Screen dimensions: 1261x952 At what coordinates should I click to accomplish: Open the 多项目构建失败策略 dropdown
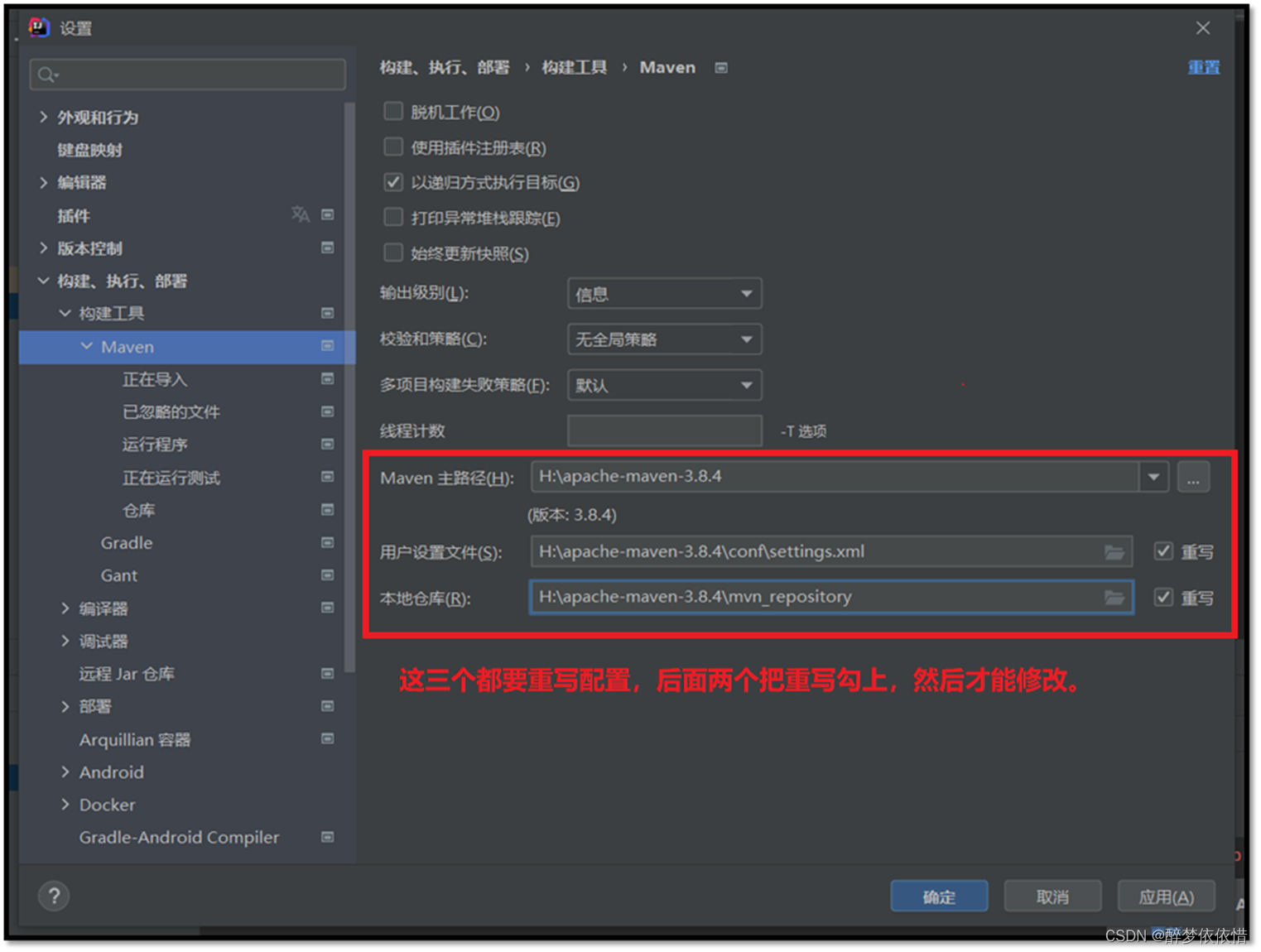click(x=664, y=385)
